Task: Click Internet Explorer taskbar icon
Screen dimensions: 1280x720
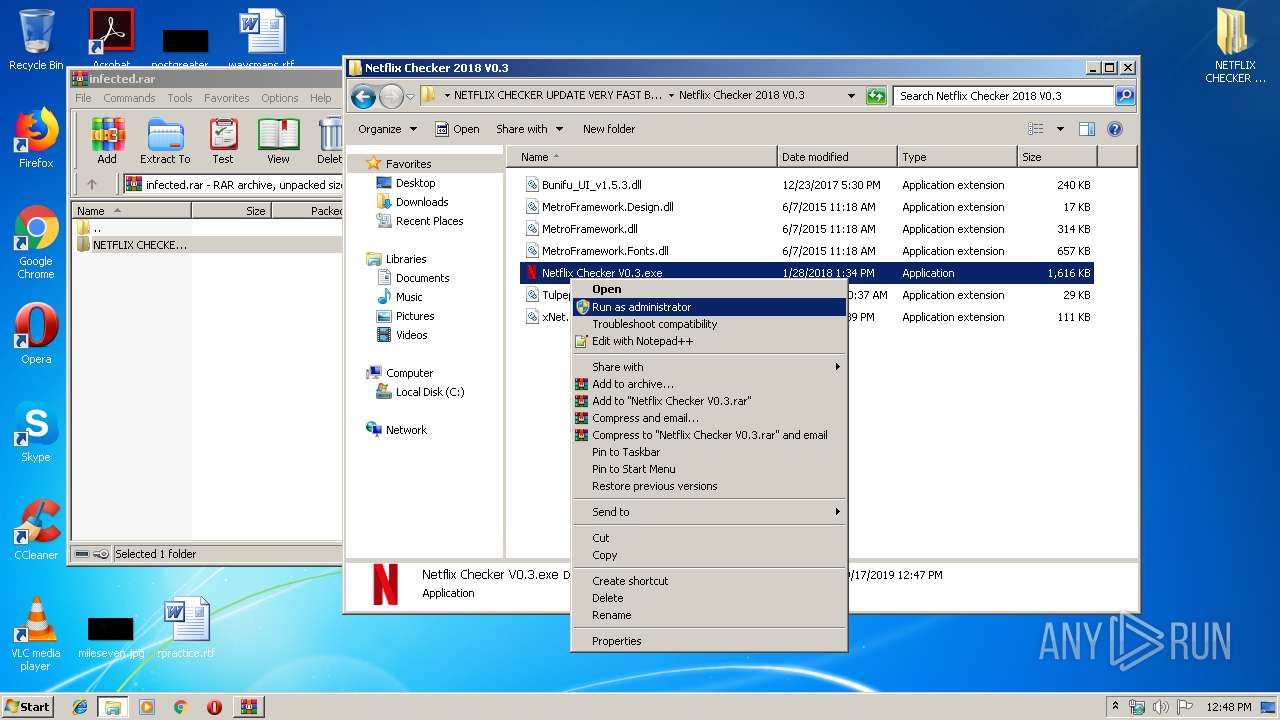Action: point(80,707)
